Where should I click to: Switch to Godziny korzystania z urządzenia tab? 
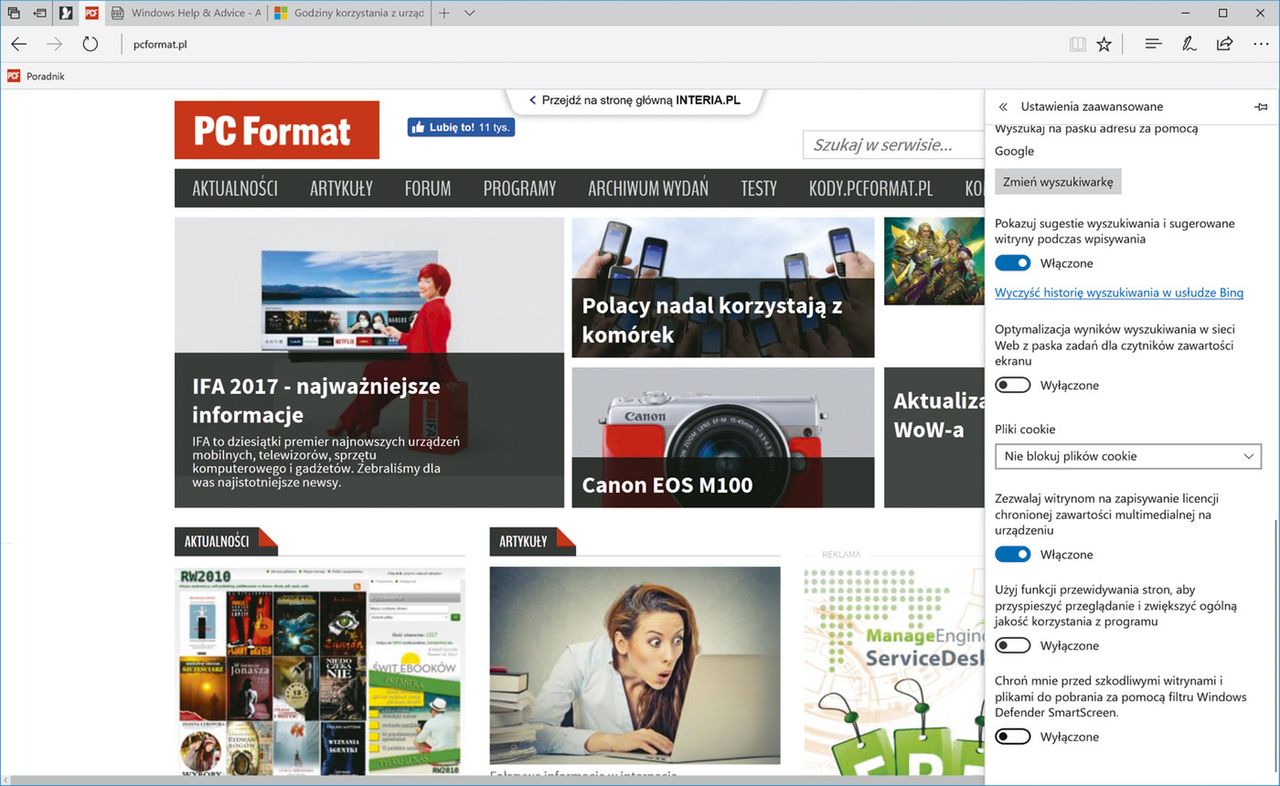pyautogui.click(x=348, y=13)
